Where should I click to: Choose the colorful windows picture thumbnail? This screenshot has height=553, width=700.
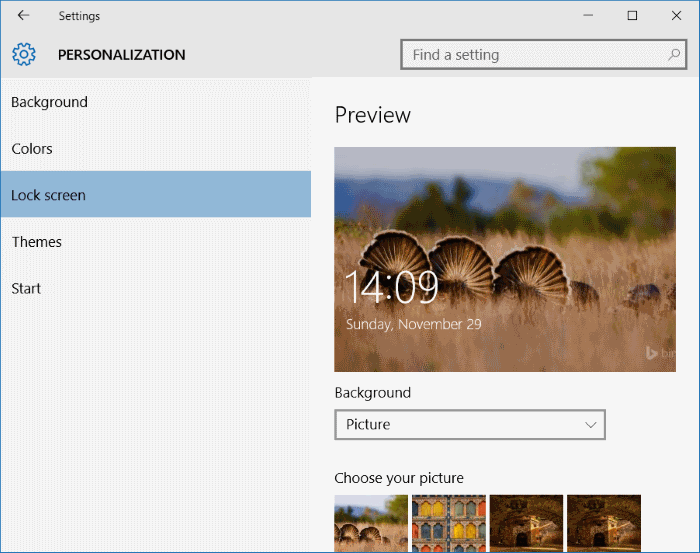click(449, 523)
